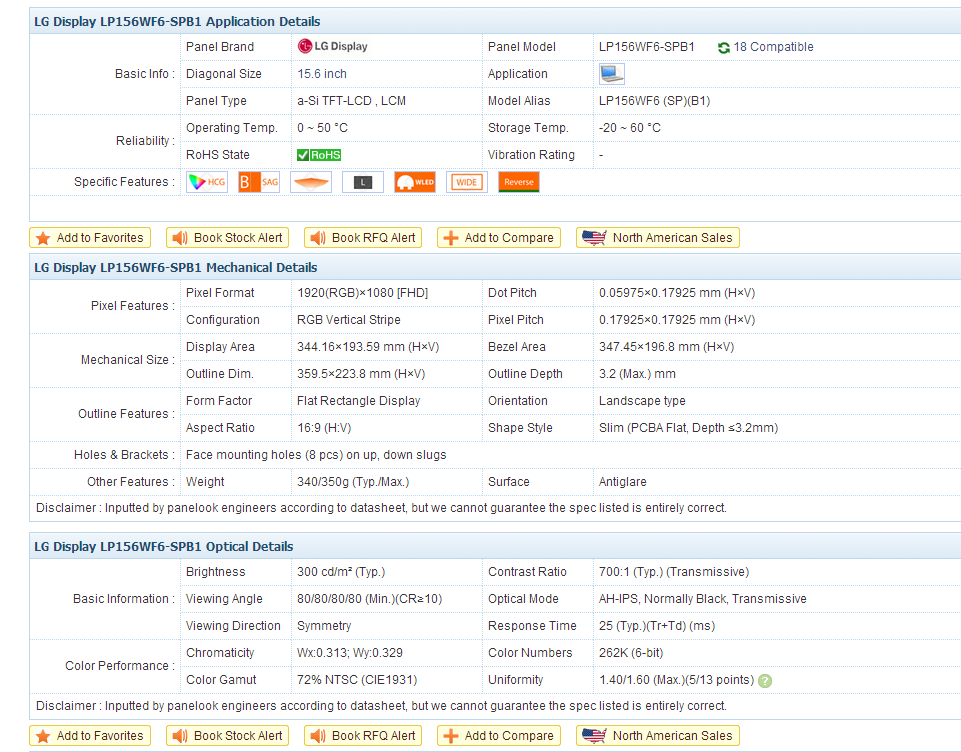Click the WLED backlight feature icon
The width and height of the screenshot is (961, 752).
tap(415, 182)
